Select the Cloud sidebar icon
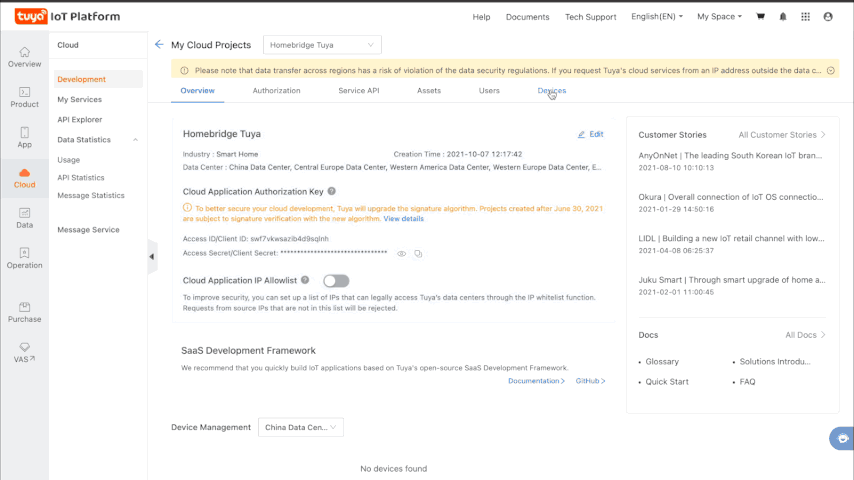Screen dimensions: 854x480 tap(25, 178)
